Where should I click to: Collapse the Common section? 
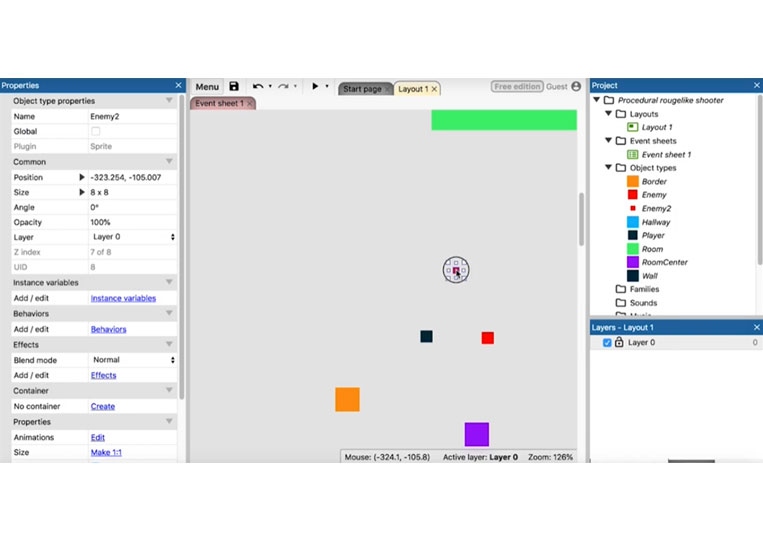click(169, 162)
